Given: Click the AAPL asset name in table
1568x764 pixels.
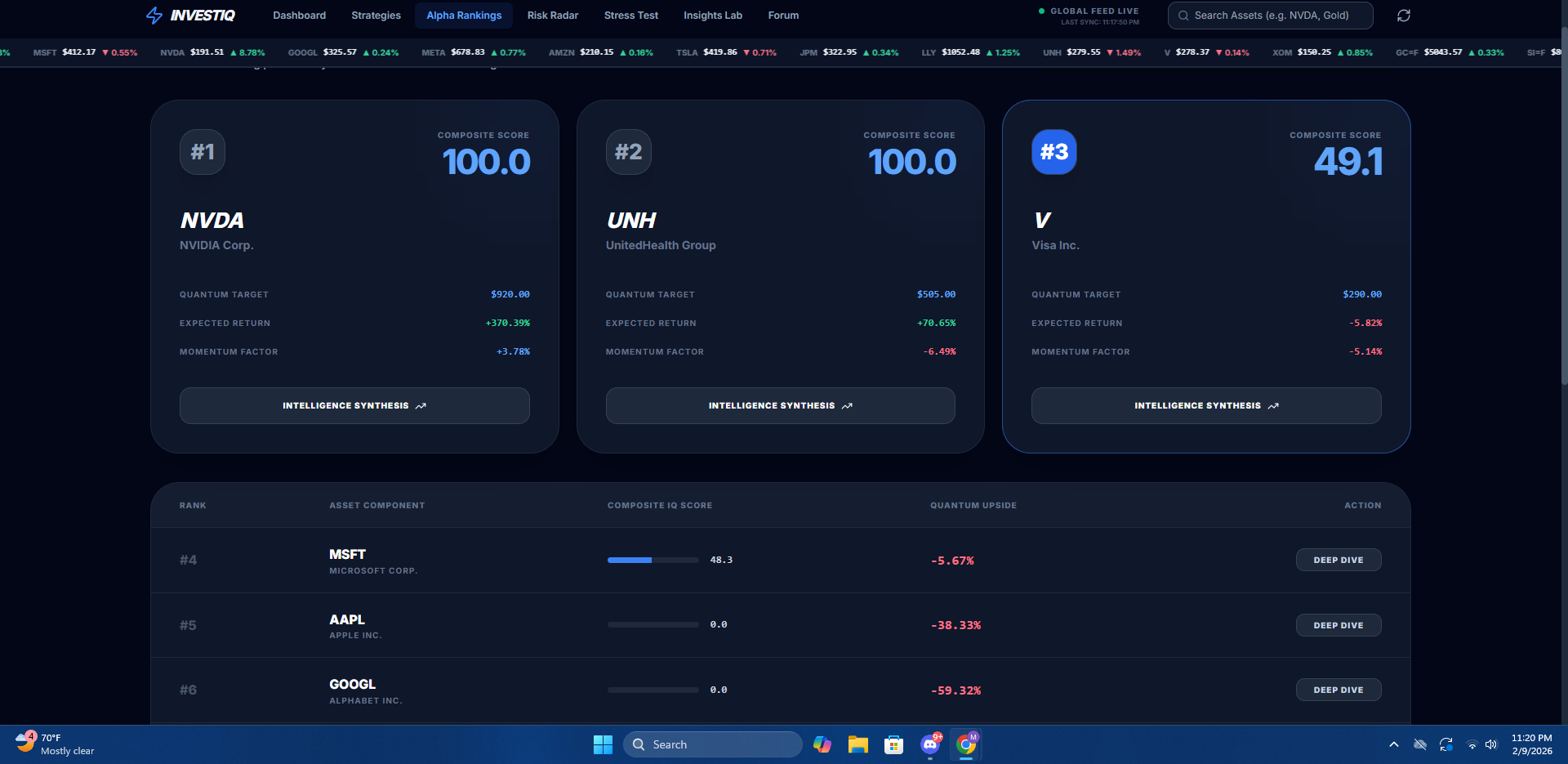Looking at the screenshot, I should [347, 619].
